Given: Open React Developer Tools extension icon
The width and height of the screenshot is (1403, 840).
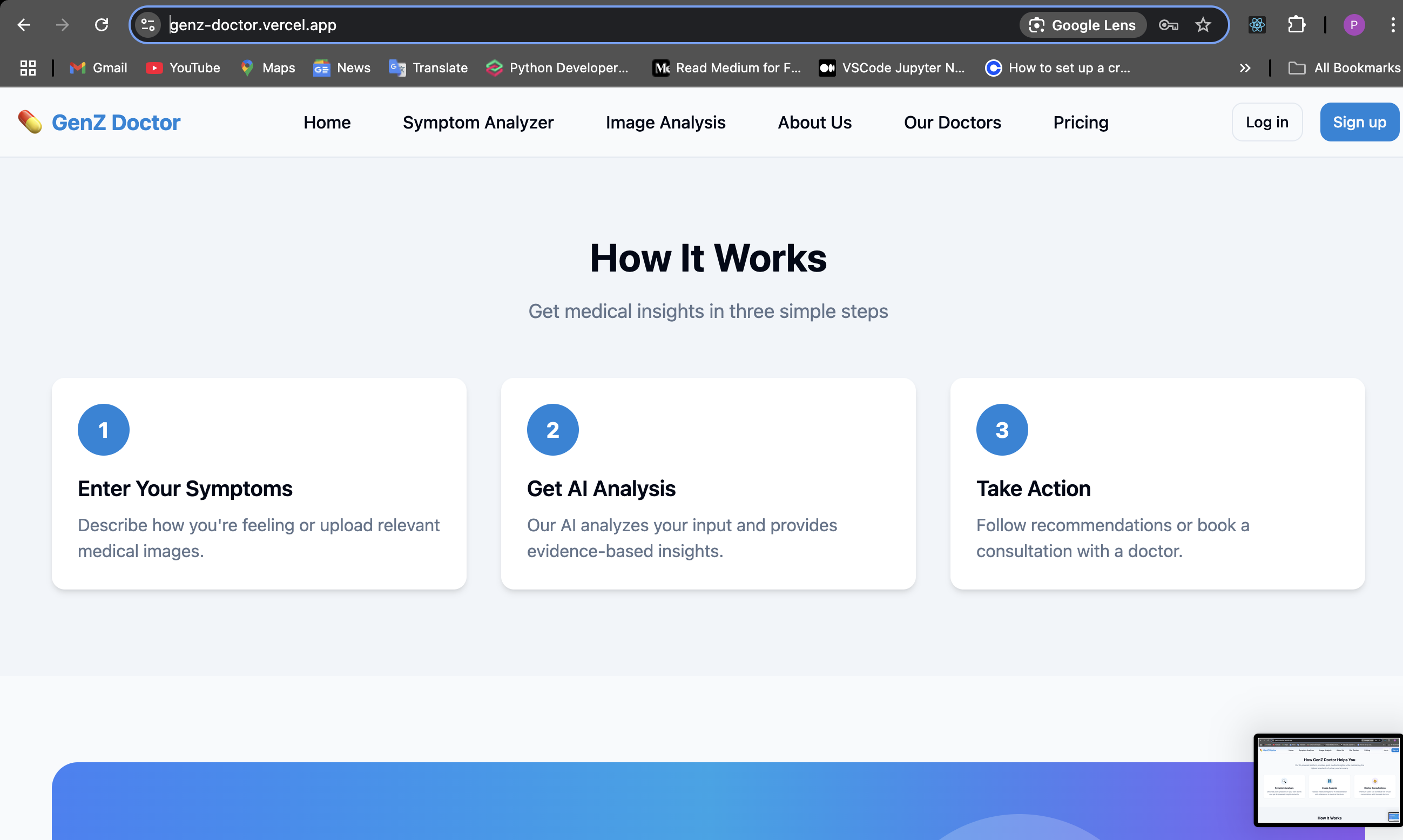Looking at the screenshot, I should click(1256, 25).
